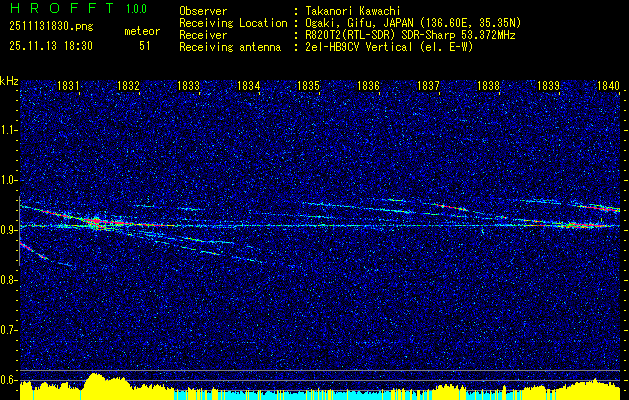The image size is (629, 400).
Task: Click the 1836 time axis marker
Action: pos(368,86)
